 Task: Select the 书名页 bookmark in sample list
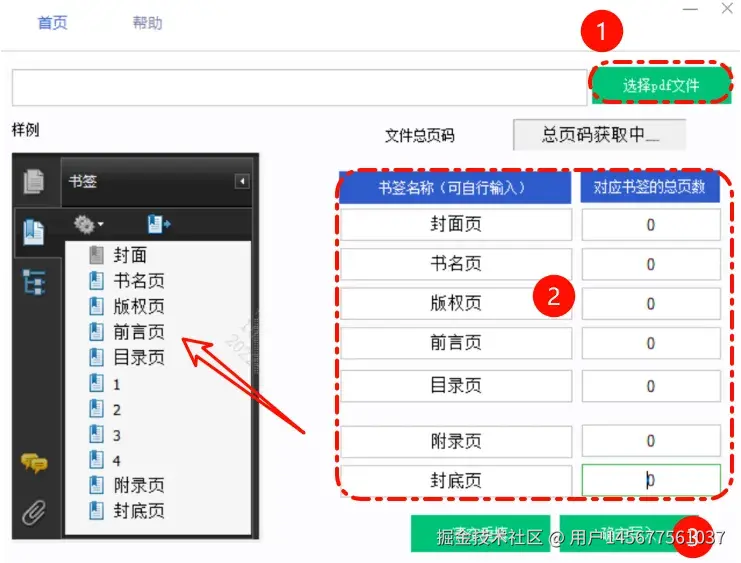pos(127,281)
